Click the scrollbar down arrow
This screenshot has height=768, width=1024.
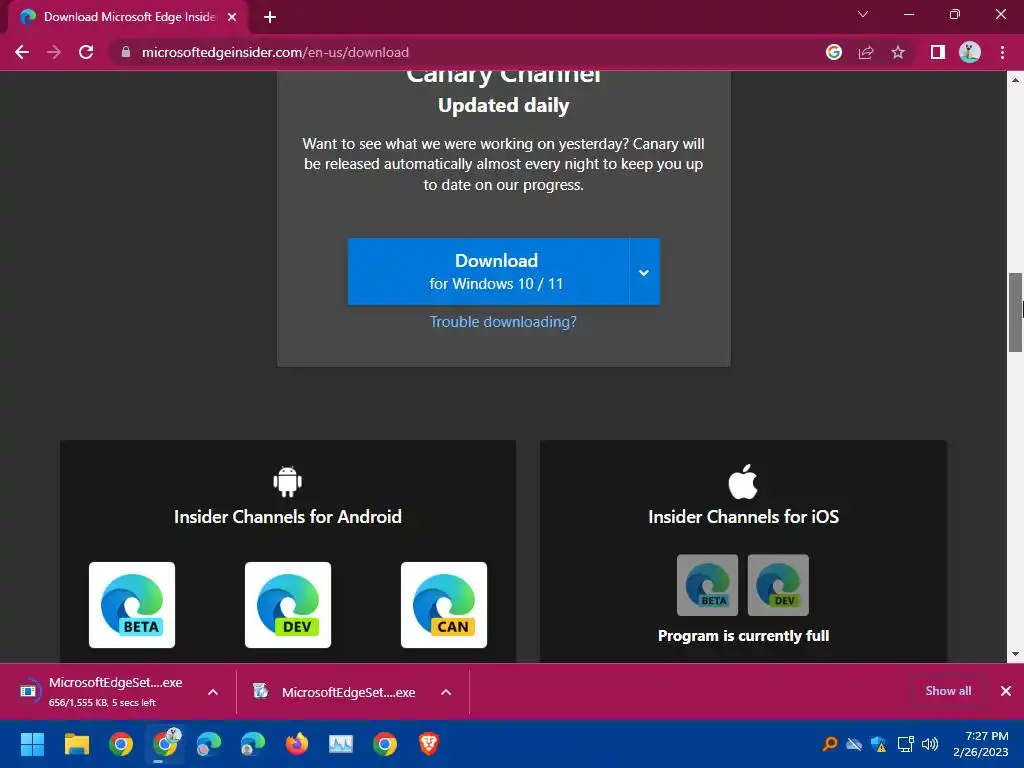[1015, 654]
